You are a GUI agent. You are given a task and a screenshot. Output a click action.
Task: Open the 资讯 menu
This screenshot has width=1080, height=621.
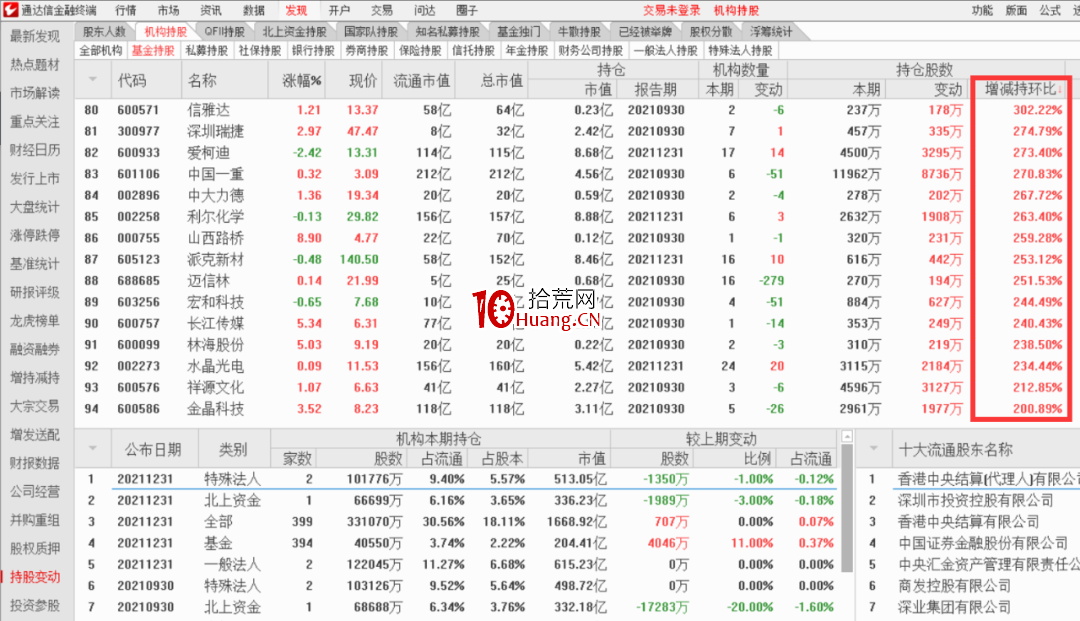211,10
